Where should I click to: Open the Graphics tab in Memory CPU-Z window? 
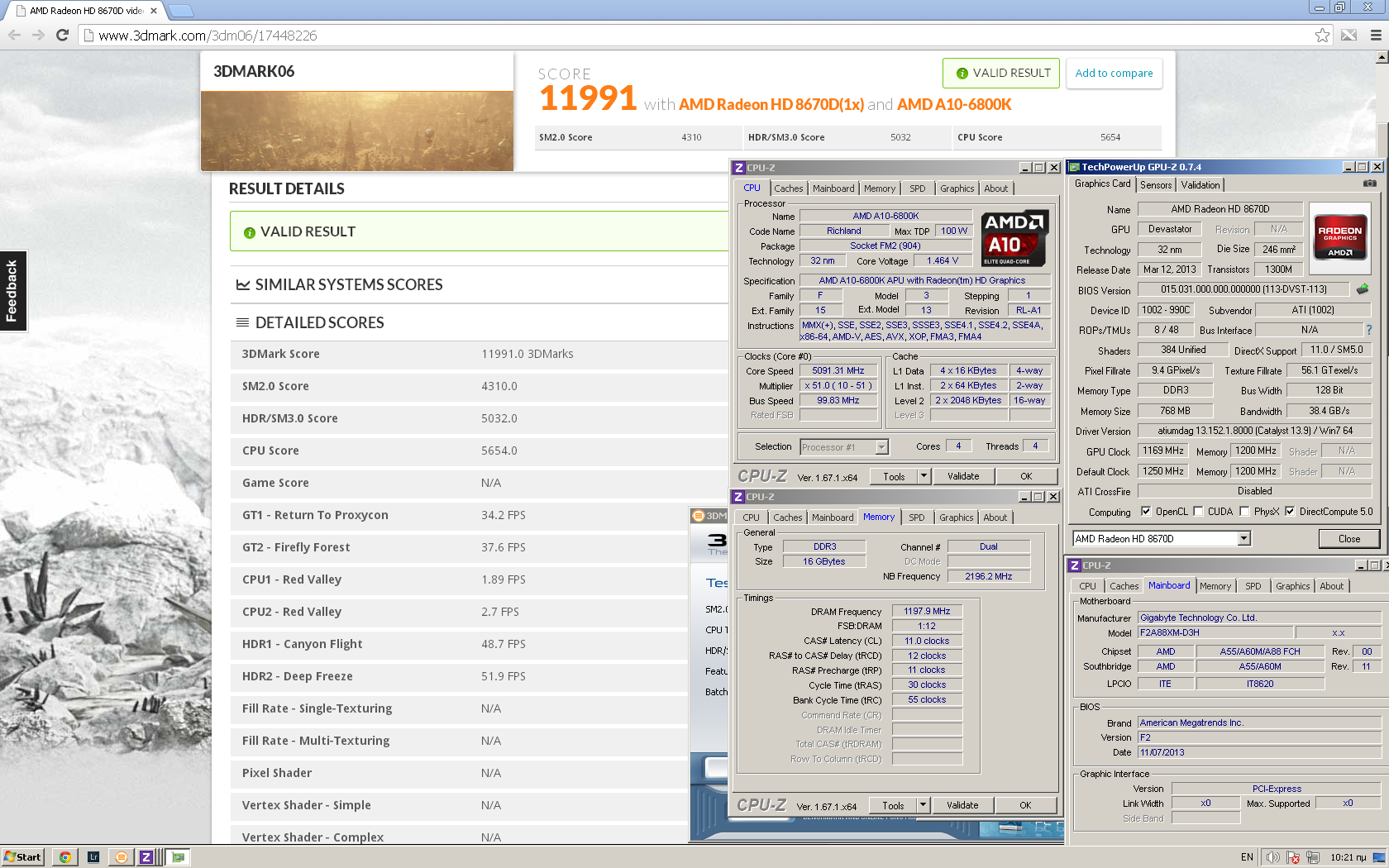click(956, 517)
